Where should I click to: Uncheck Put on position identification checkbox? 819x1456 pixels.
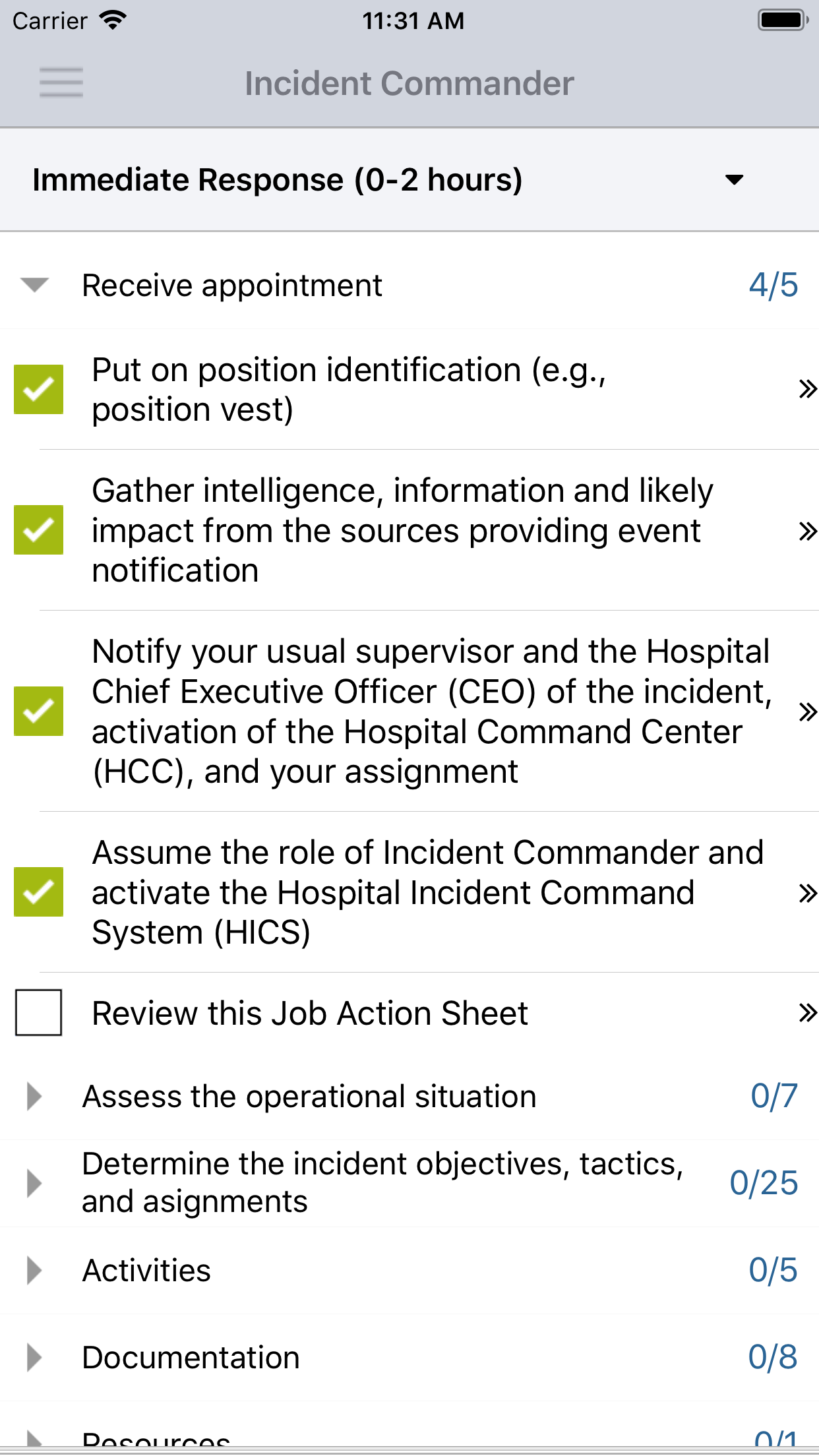click(x=39, y=389)
